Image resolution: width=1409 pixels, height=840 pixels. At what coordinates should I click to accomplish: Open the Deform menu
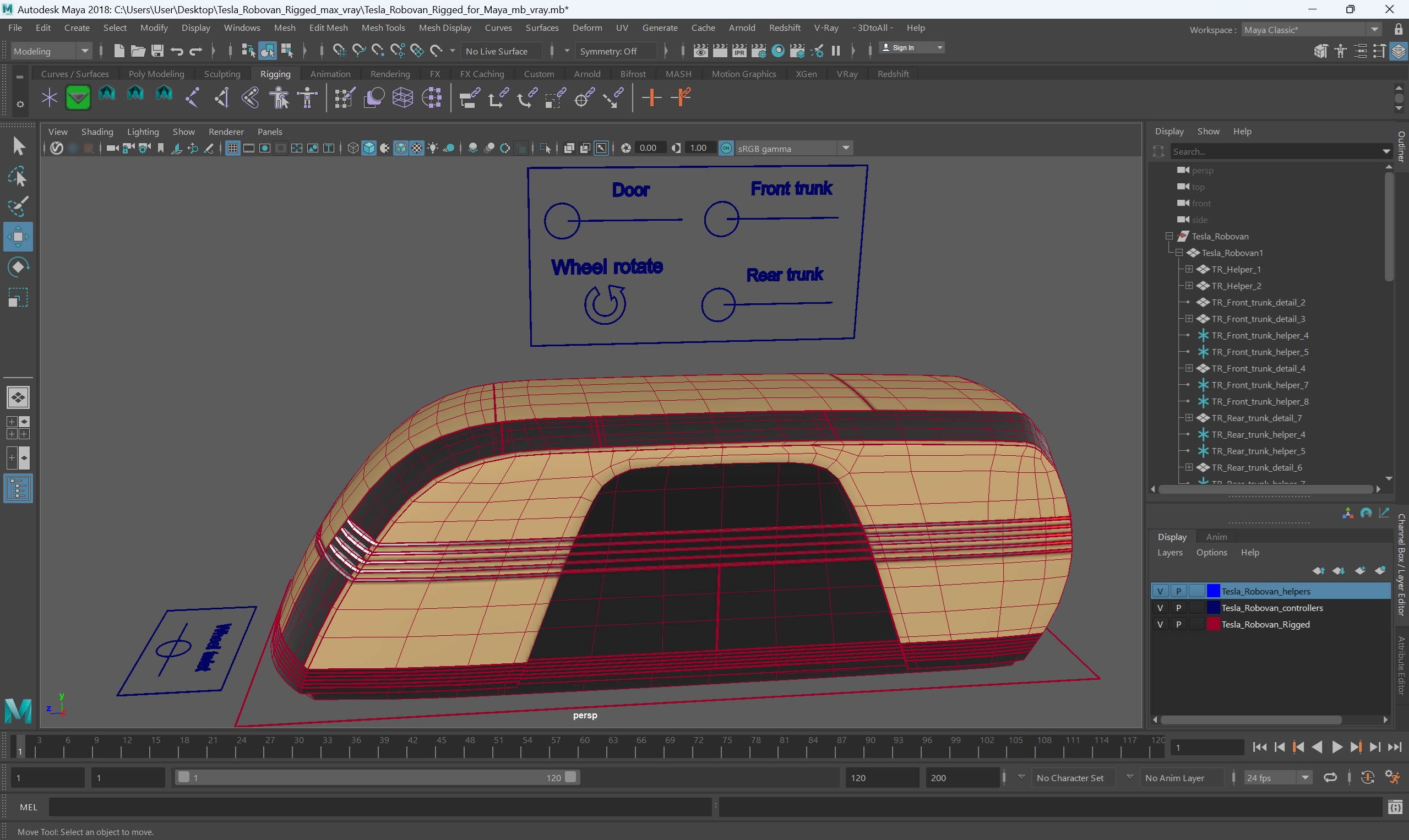tap(587, 28)
